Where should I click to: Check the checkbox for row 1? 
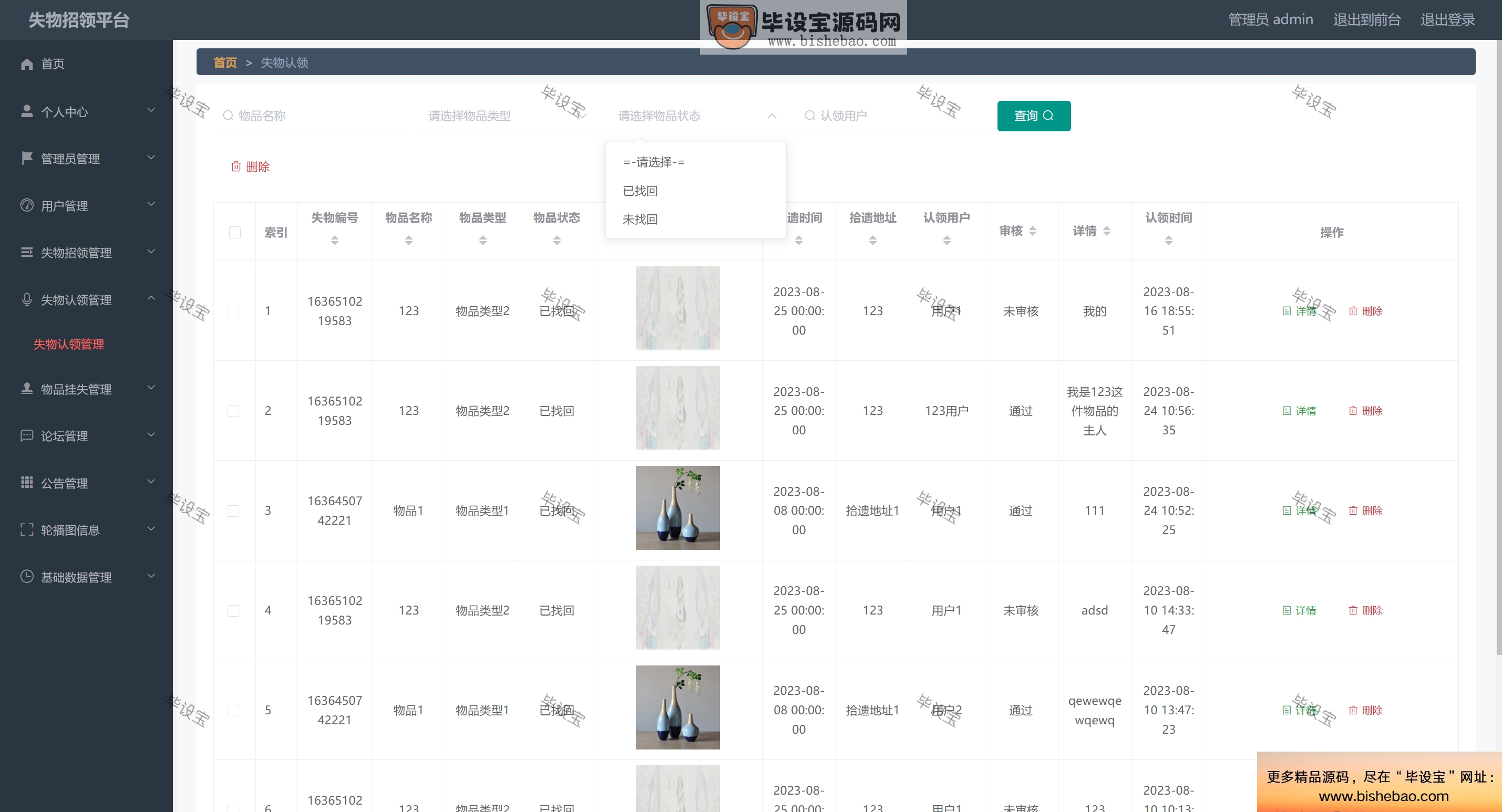[233, 311]
